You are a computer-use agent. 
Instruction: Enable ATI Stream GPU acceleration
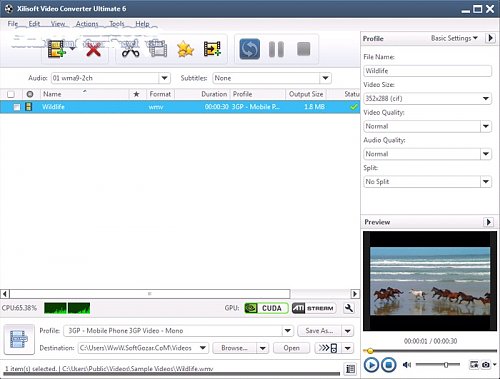pyautogui.click(x=313, y=308)
